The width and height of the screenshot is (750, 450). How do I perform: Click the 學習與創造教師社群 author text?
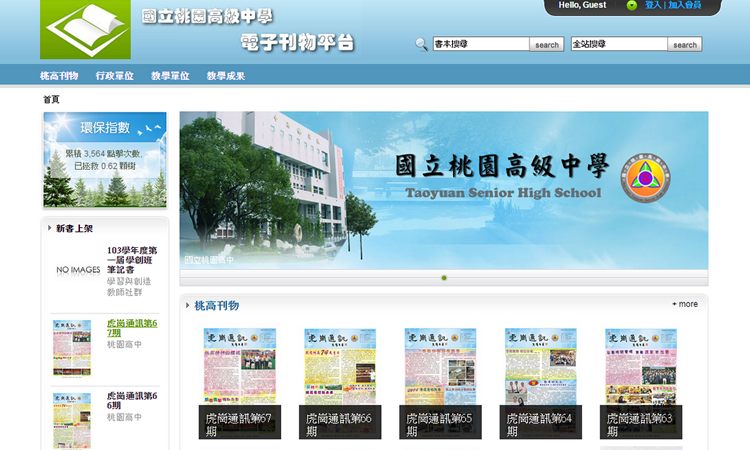[x=129, y=286]
